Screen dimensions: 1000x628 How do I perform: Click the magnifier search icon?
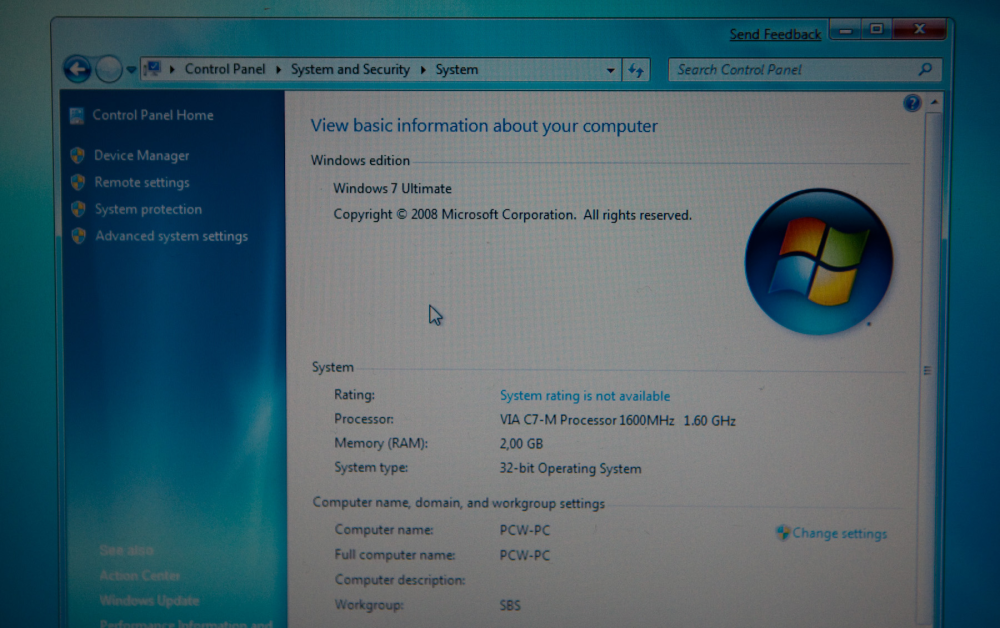[x=925, y=69]
